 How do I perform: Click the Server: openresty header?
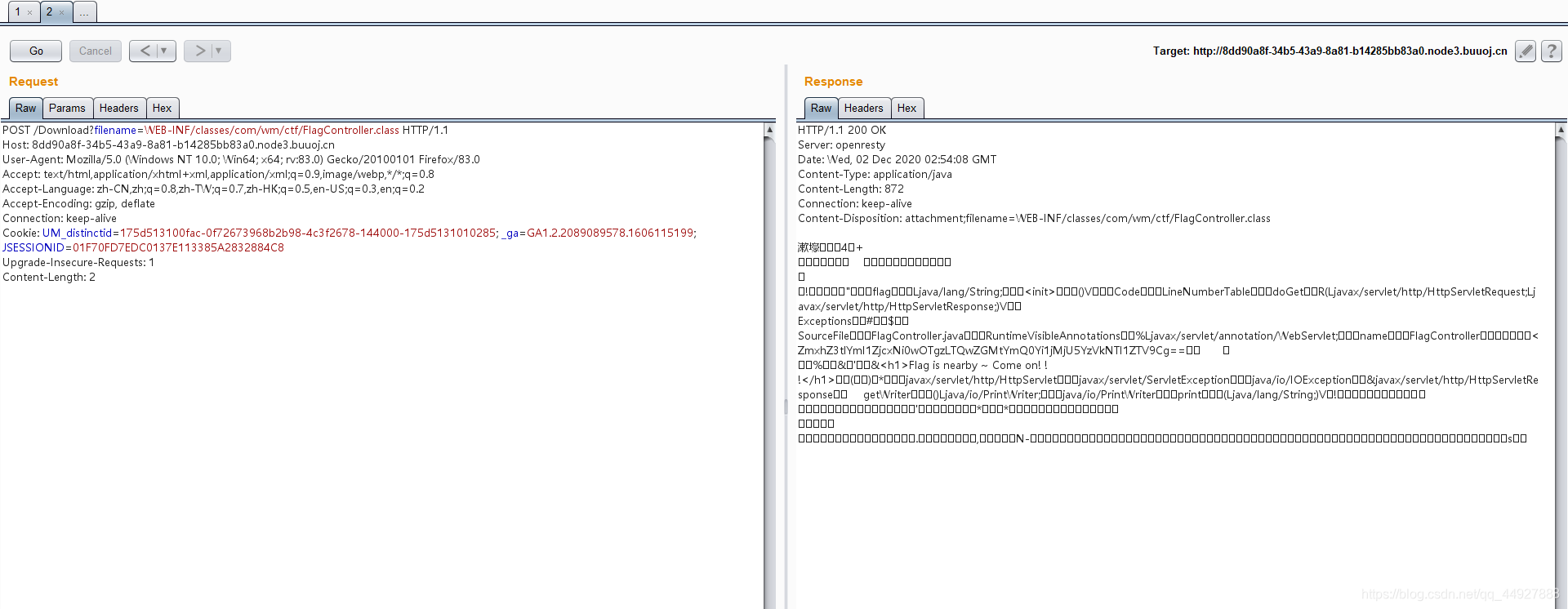(x=841, y=144)
